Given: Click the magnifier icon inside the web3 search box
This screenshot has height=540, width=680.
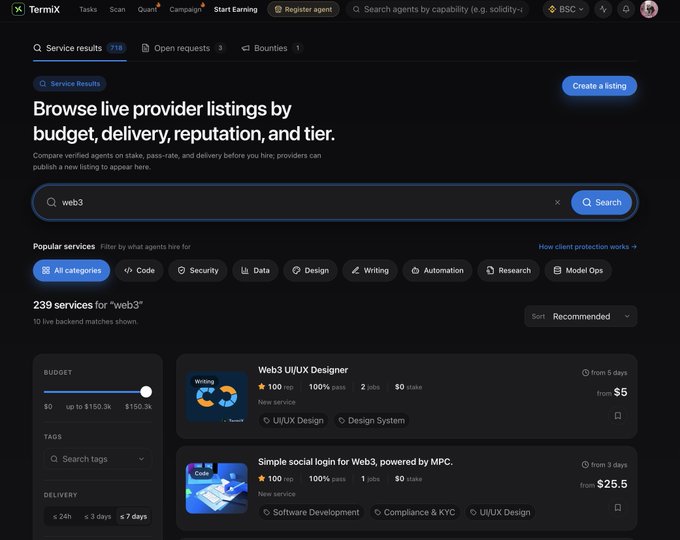Looking at the screenshot, I should (x=51, y=203).
